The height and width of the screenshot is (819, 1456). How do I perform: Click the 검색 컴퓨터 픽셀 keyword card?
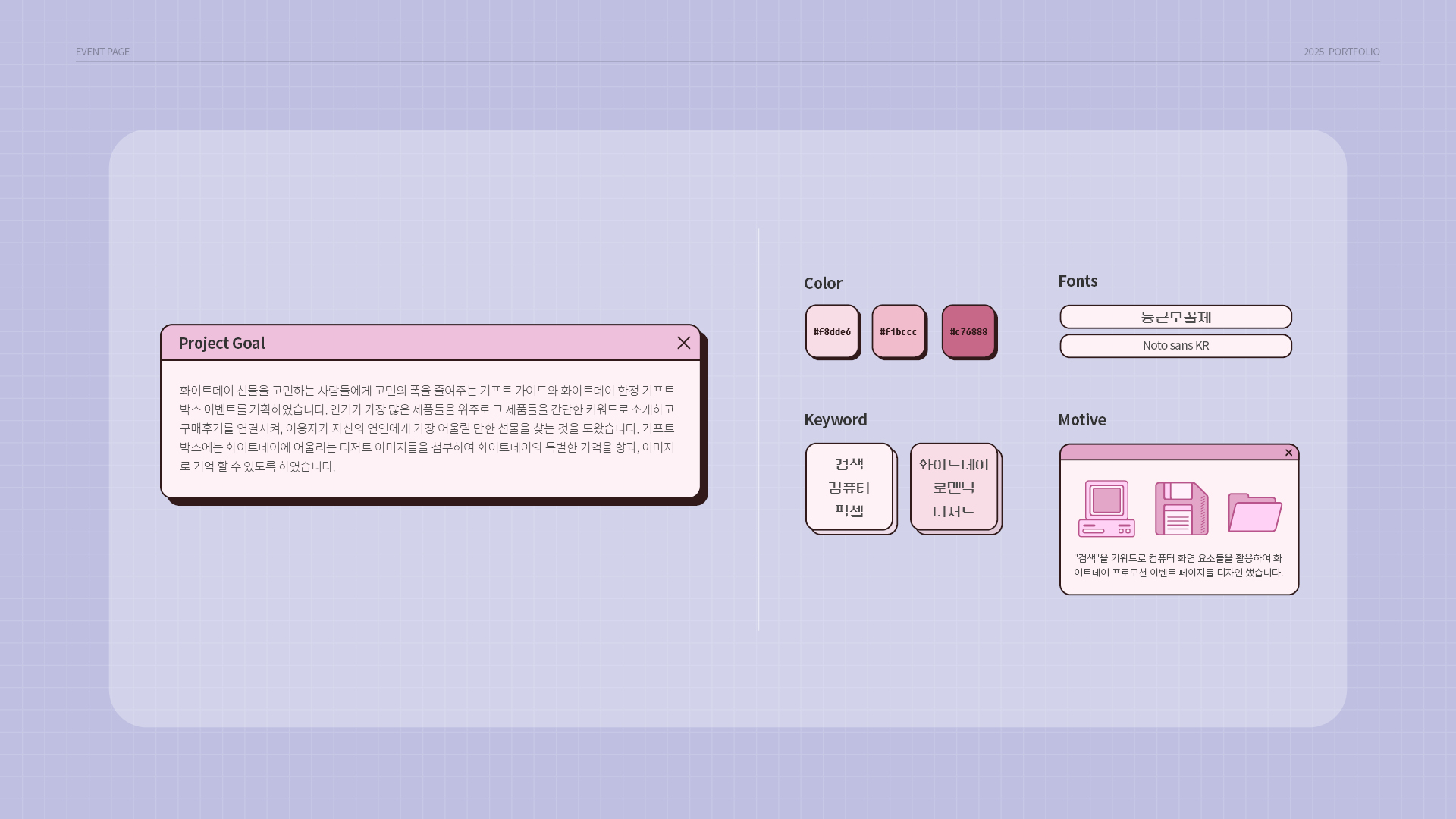point(849,487)
